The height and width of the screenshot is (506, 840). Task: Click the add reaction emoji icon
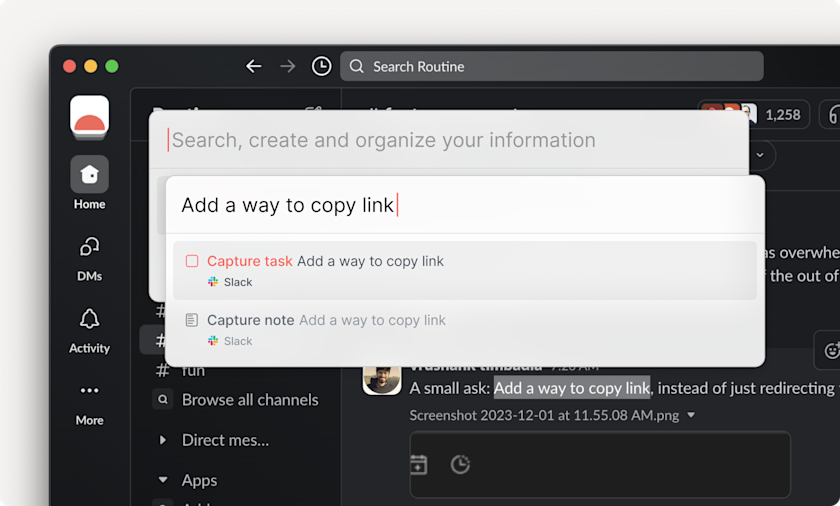831,351
